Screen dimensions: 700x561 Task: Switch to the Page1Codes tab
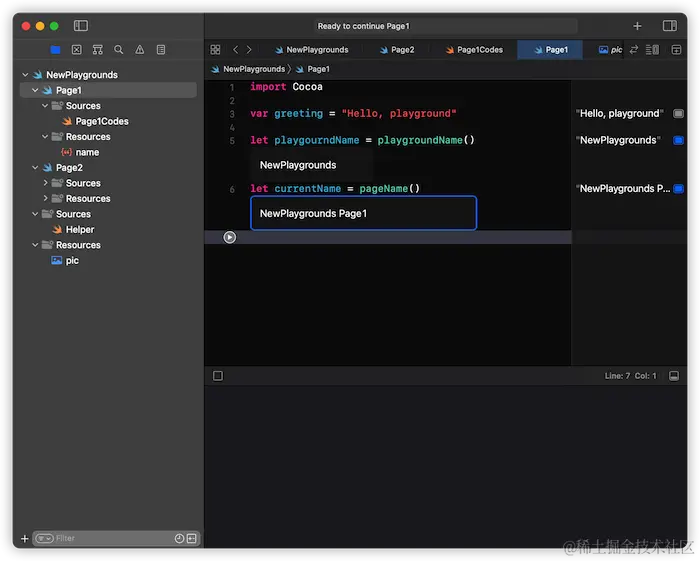coord(474,50)
